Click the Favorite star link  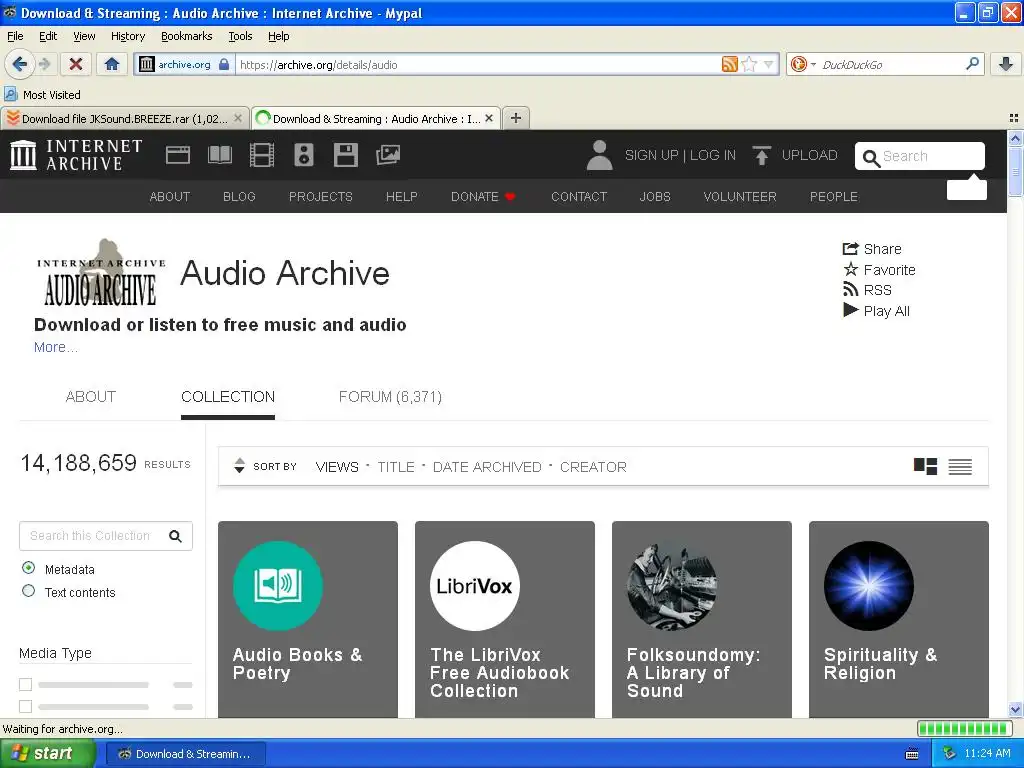(880, 270)
